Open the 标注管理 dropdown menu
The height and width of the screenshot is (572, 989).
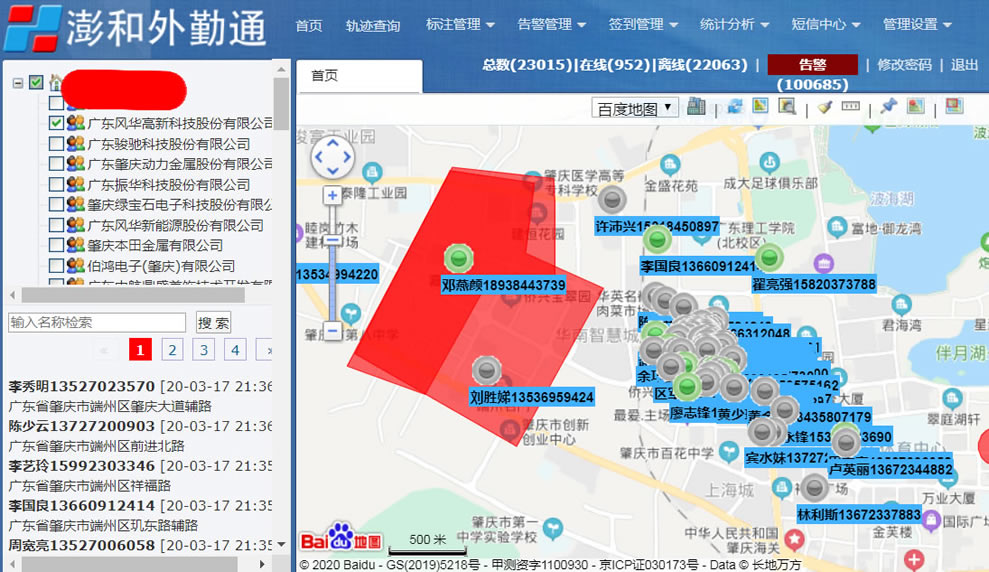[x=460, y=25]
